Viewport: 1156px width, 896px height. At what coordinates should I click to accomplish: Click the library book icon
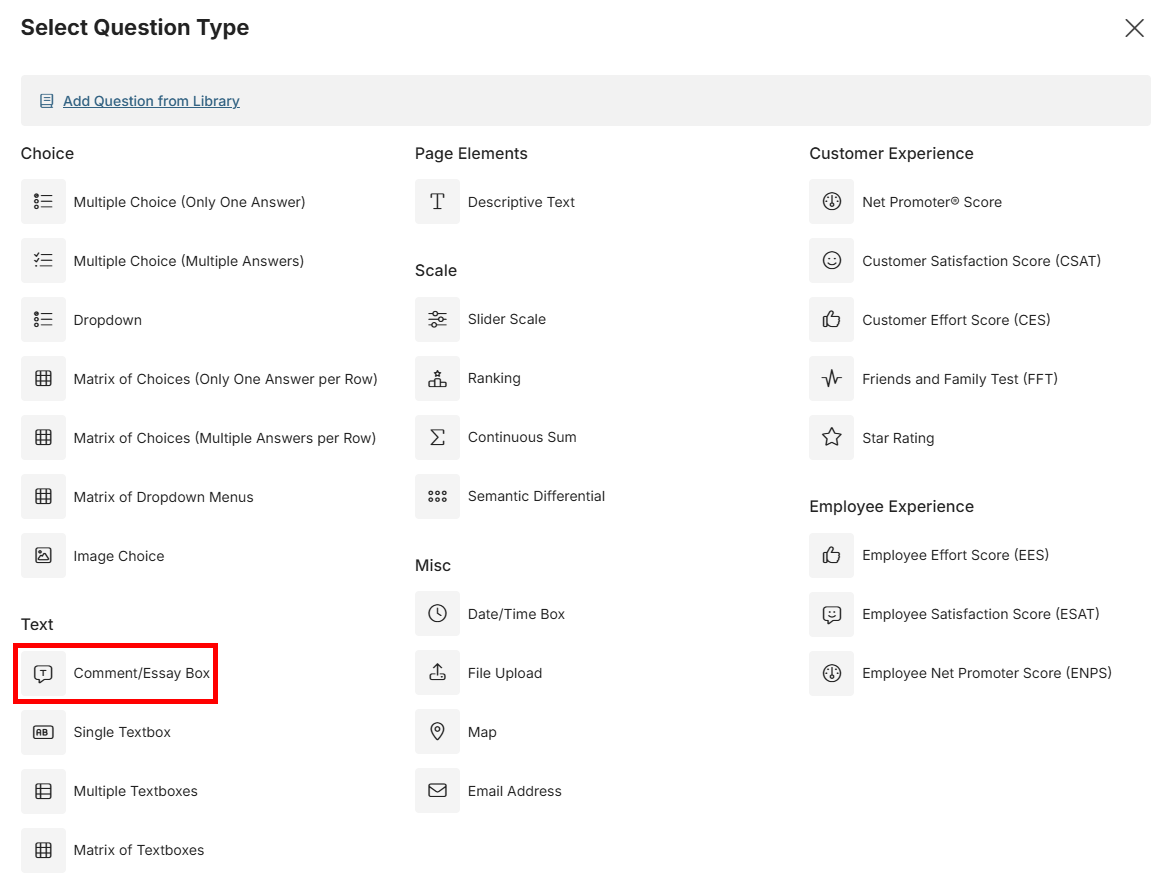(46, 101)
